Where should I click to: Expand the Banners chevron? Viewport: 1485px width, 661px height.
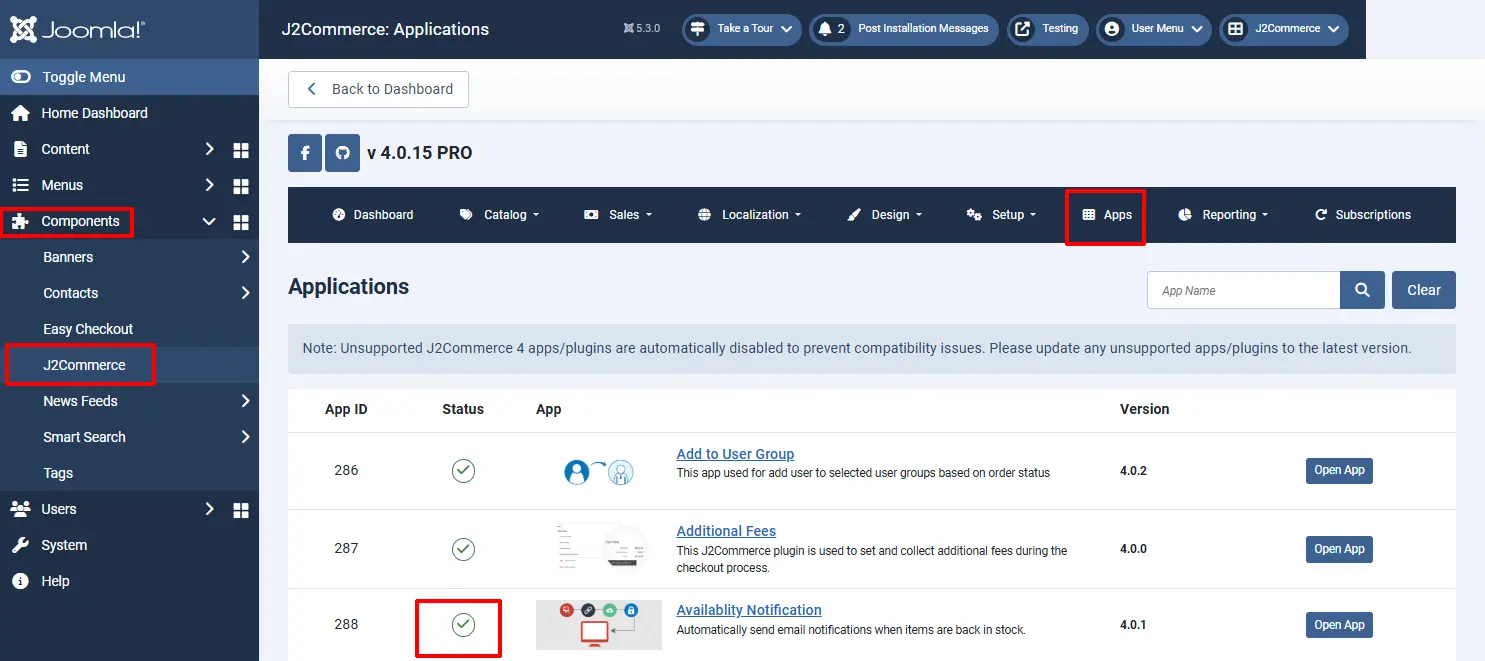click(x=245, y=257)
